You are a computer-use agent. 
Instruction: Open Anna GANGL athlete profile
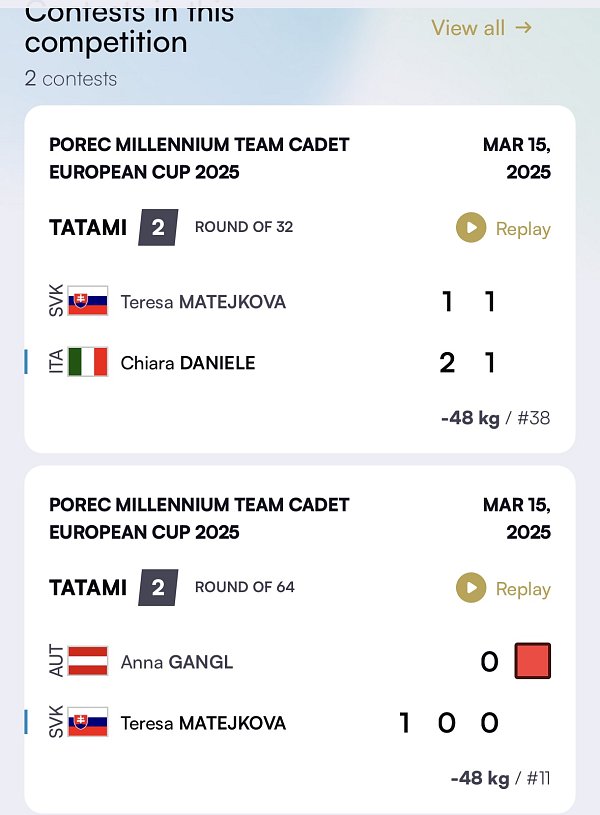tap(177, 662)
